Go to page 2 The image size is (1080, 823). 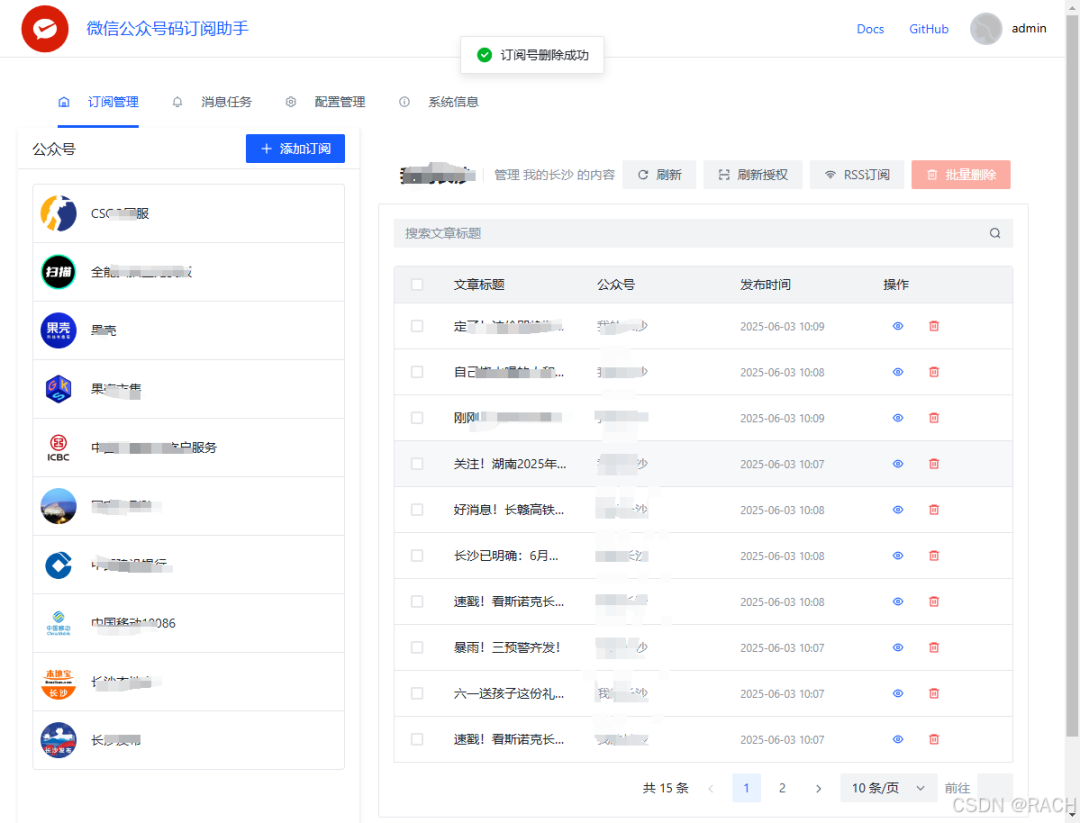point(782,788)
